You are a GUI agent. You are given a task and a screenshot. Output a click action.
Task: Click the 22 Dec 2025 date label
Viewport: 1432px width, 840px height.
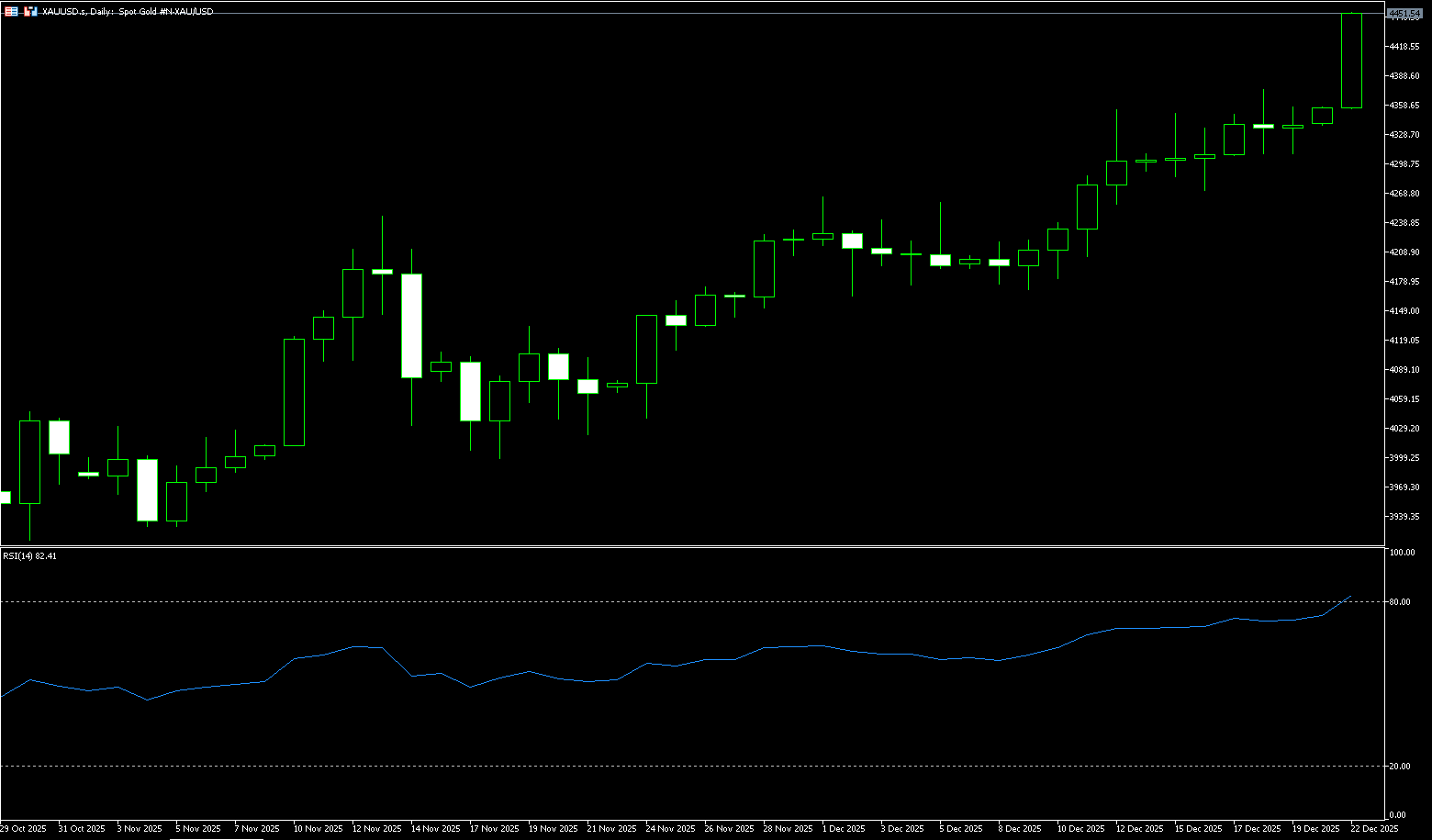coord(1376,828)
